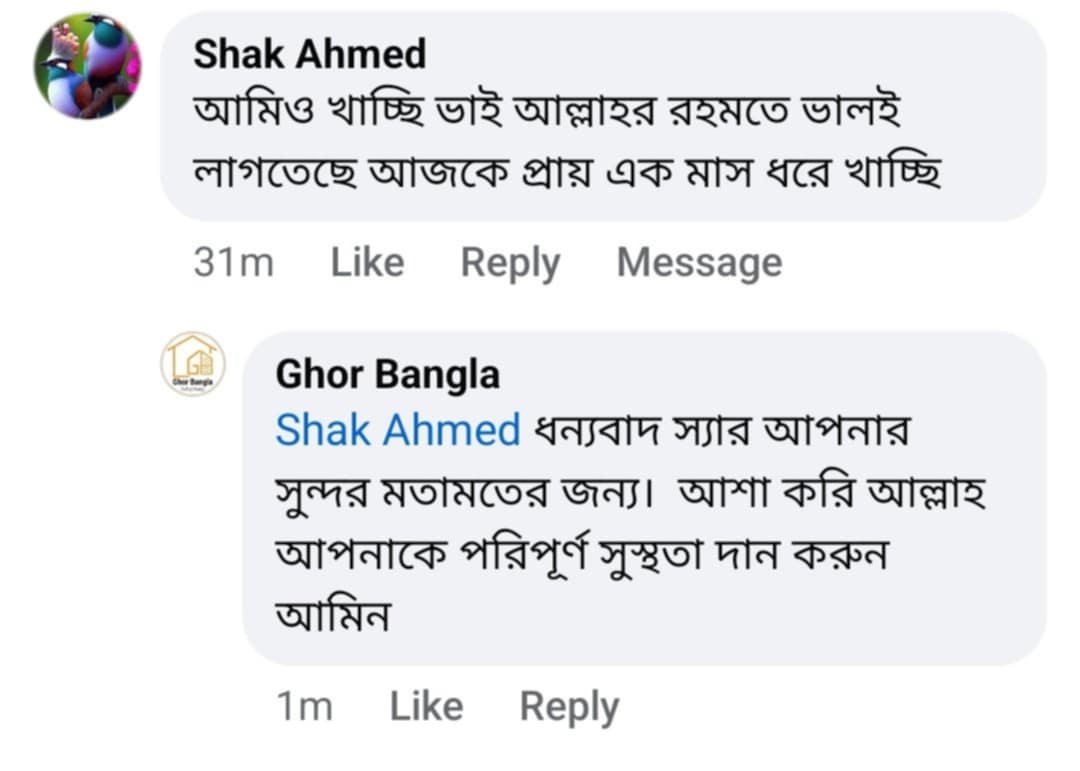Click the blue Shak Ahmed mention in the reply
1080x771 pixels.
[x=397, y=430]
